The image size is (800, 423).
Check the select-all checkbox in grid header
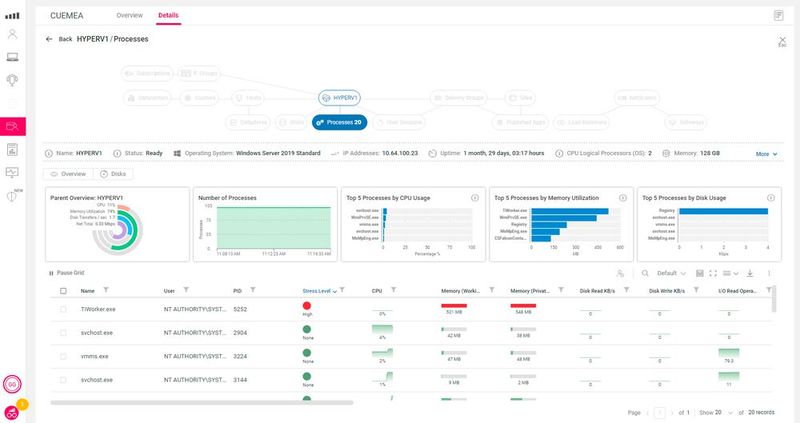click(x=64, y=291)
